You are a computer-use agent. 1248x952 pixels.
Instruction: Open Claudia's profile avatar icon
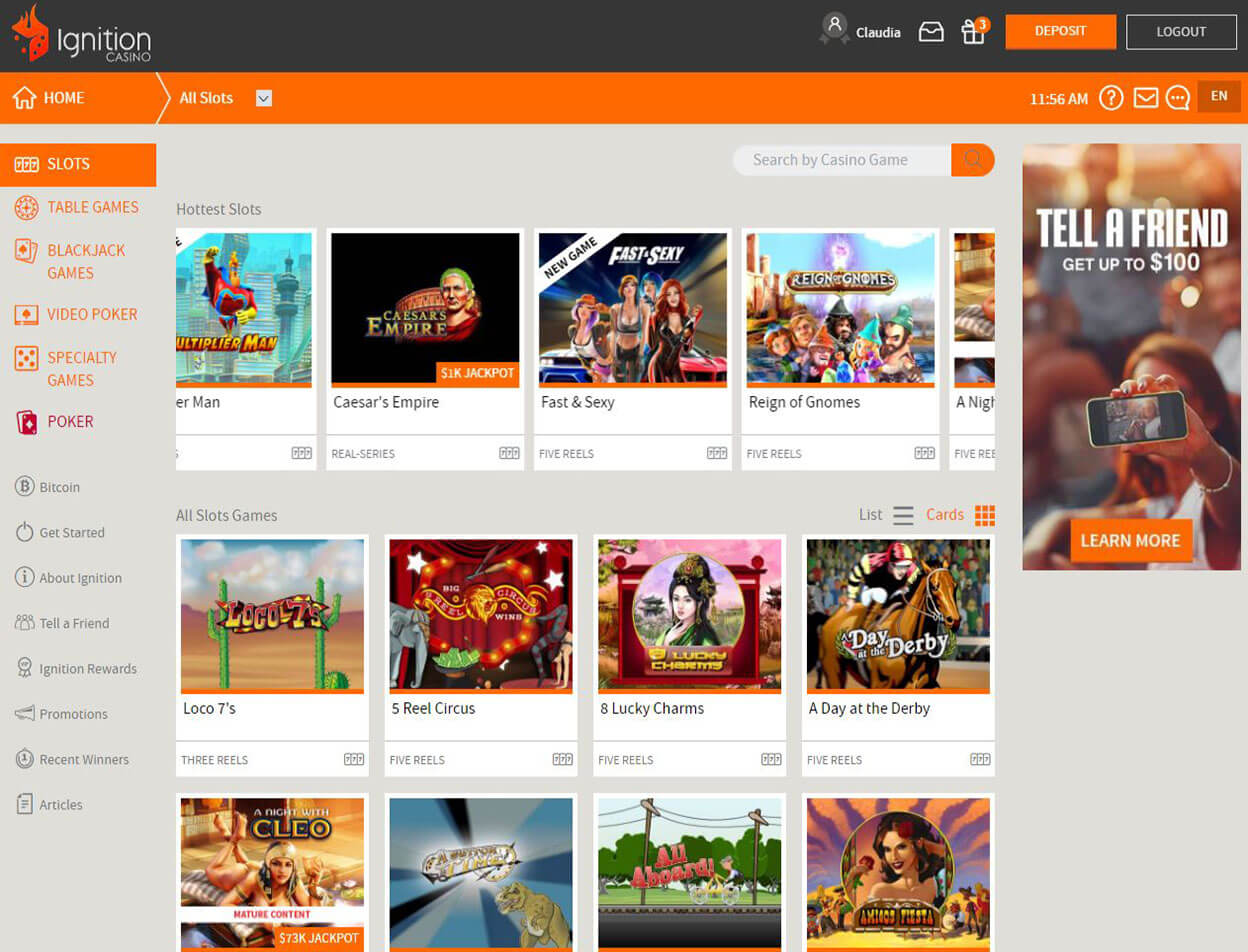tap(834, 29)
